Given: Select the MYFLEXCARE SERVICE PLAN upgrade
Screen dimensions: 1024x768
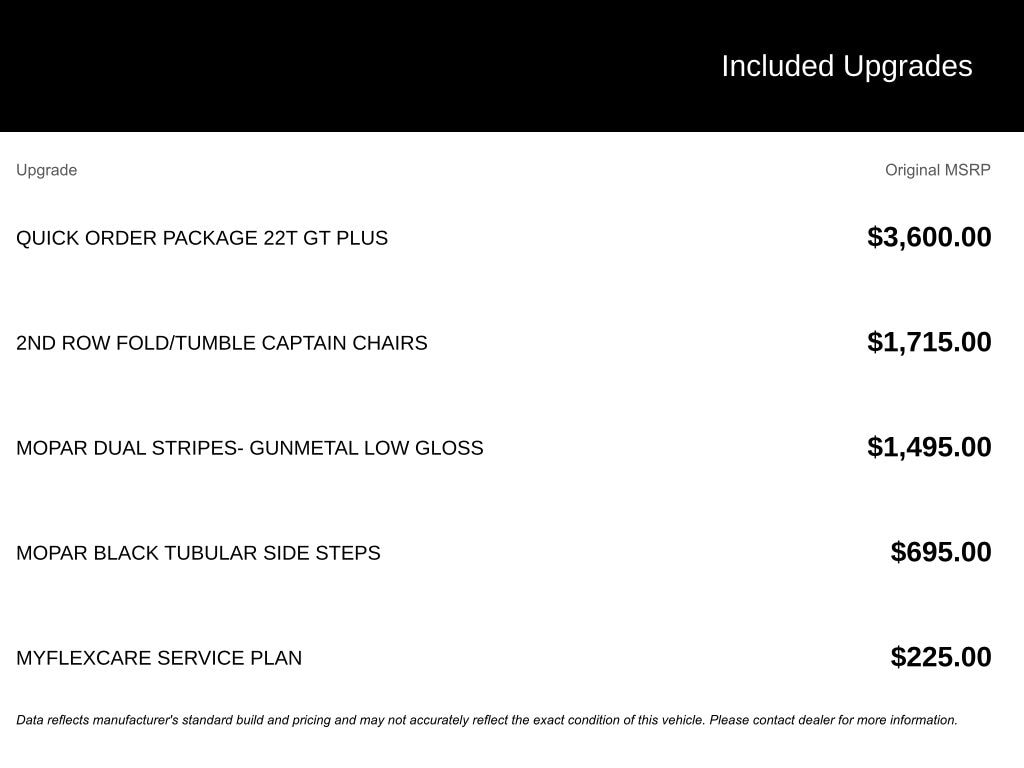Looking at the screenshot, I should click(x=159, y=658).
